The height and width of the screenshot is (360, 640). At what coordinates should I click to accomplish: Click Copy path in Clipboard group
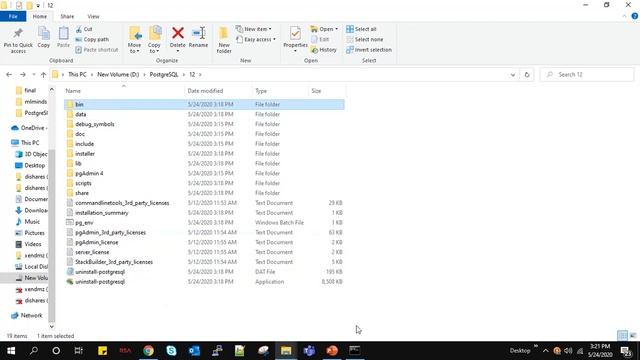92,40
